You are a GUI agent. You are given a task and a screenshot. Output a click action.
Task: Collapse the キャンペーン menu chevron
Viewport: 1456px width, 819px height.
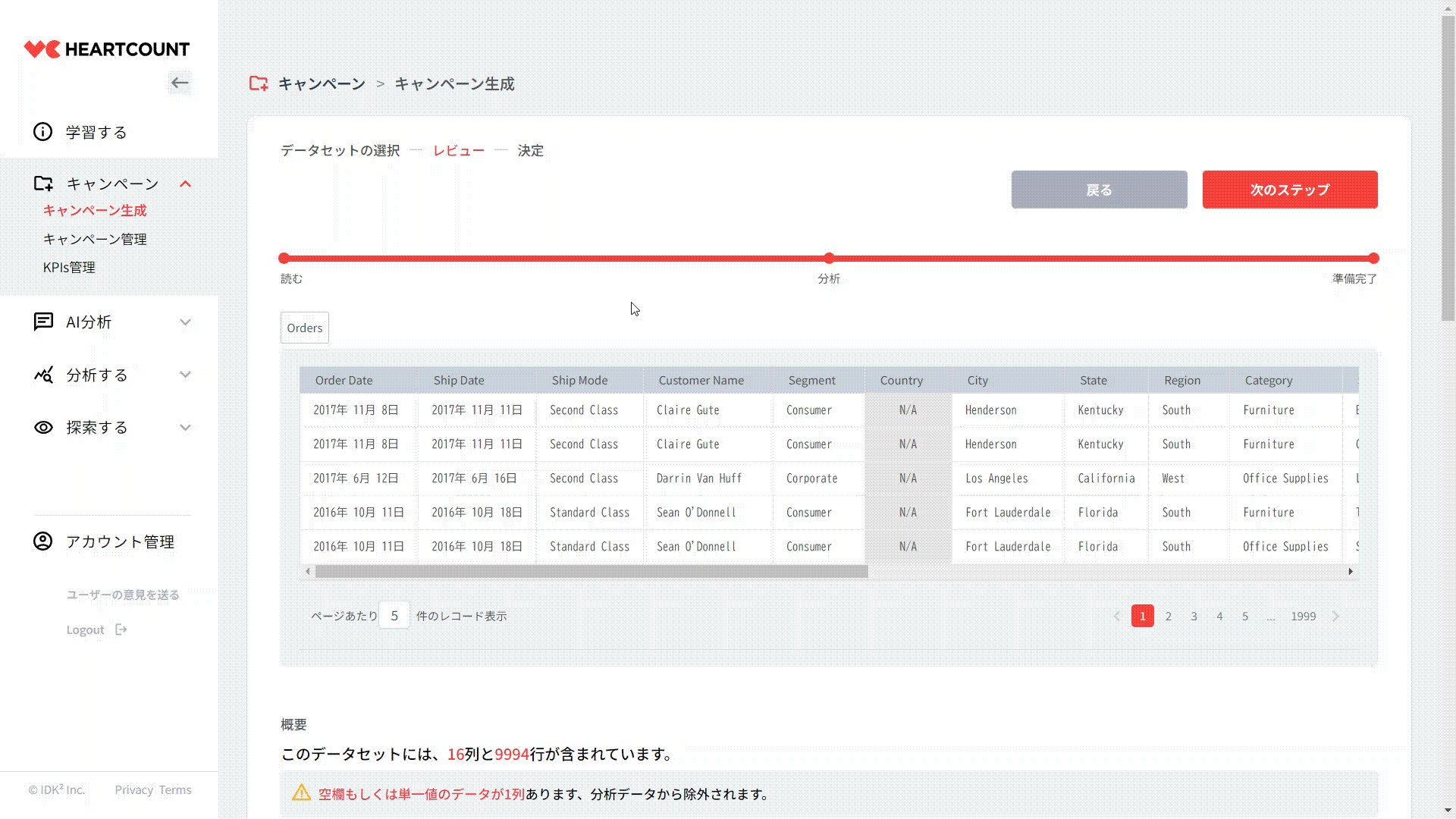coord(185,184)
